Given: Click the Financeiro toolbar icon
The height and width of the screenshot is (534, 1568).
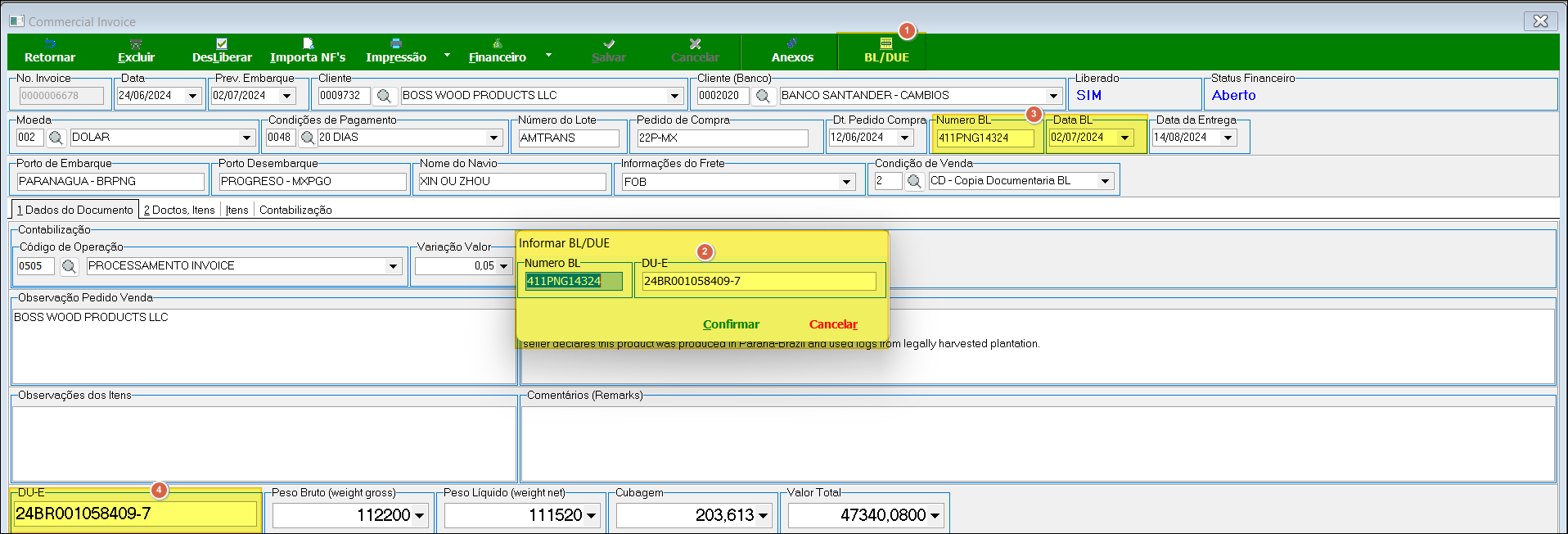Looking at the screenshot, I should coord(497,43).
